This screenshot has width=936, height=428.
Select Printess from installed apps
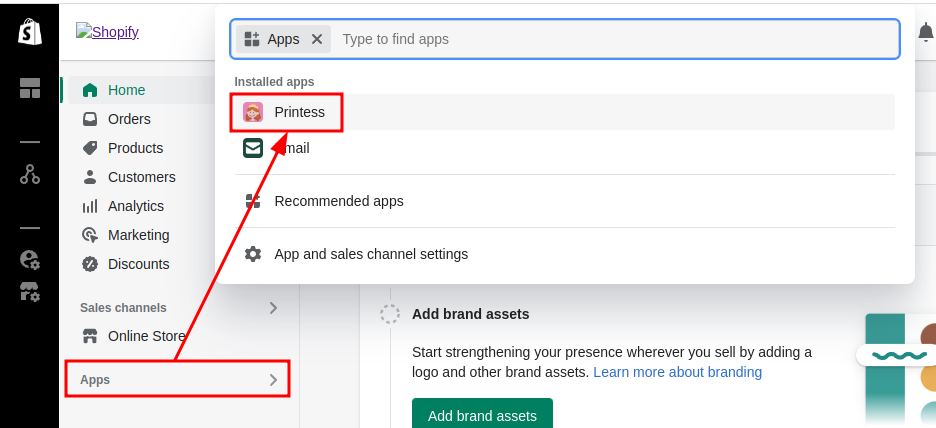(x=564, y=112)
